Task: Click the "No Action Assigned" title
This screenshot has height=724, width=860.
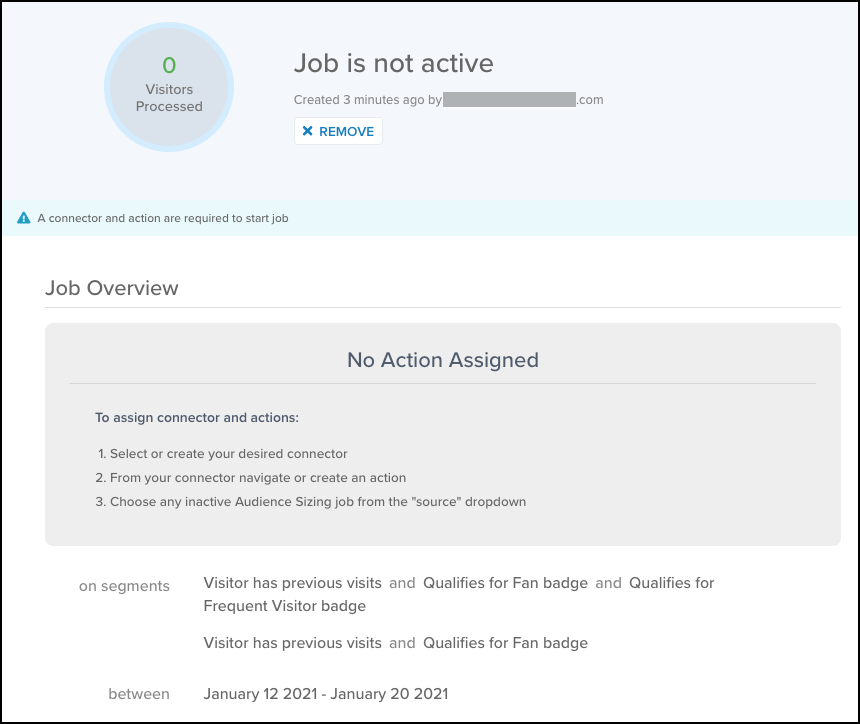Action: pyautogui.click(x=442, y=360)
